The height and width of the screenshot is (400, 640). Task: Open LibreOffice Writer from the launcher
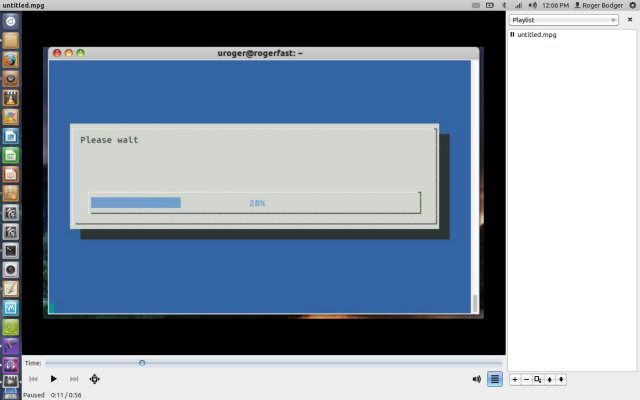(11, 136)
